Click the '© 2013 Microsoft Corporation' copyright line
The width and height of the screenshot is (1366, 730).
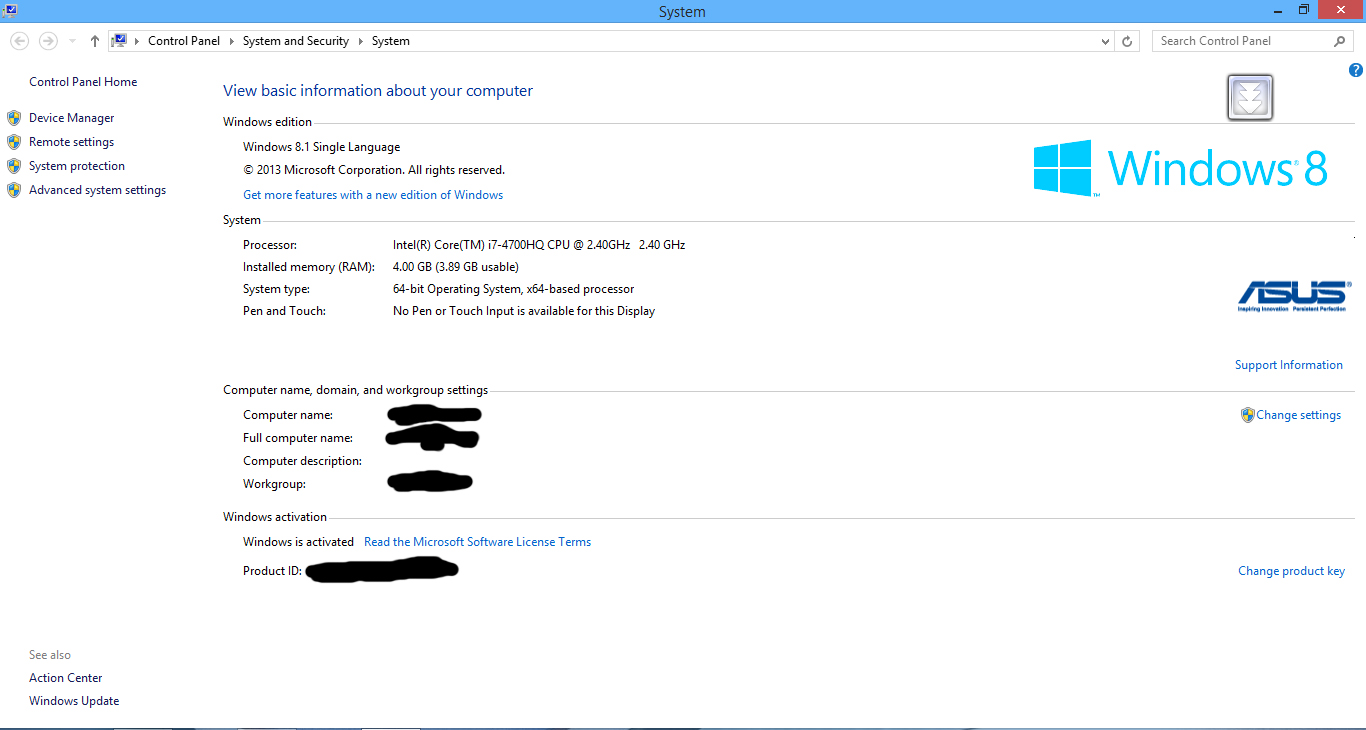374,170
